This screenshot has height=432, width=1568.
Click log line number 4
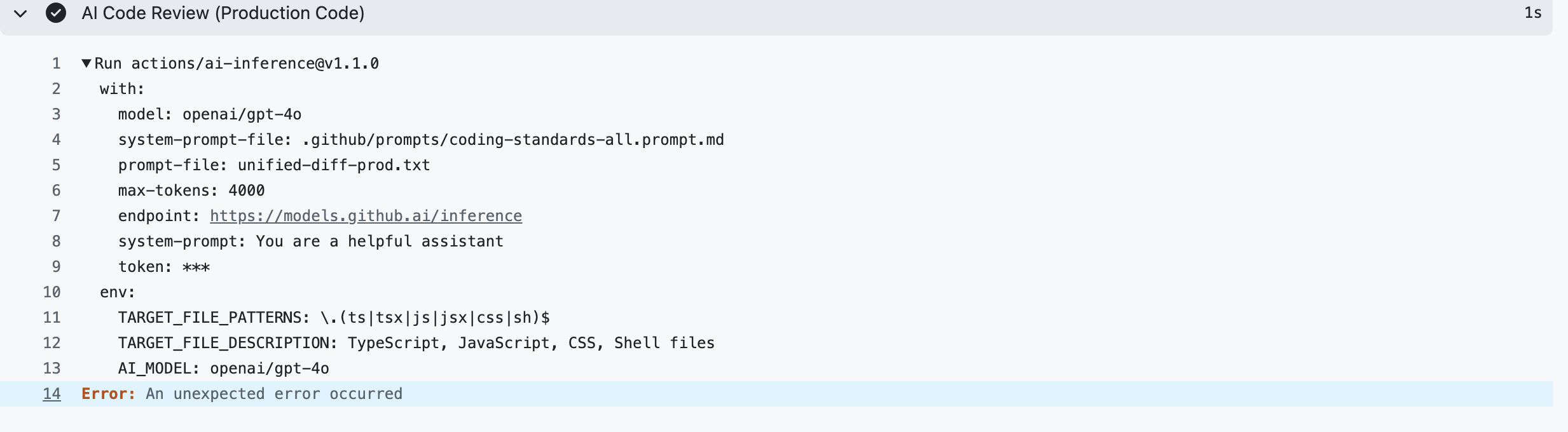(x=56, y=140)
